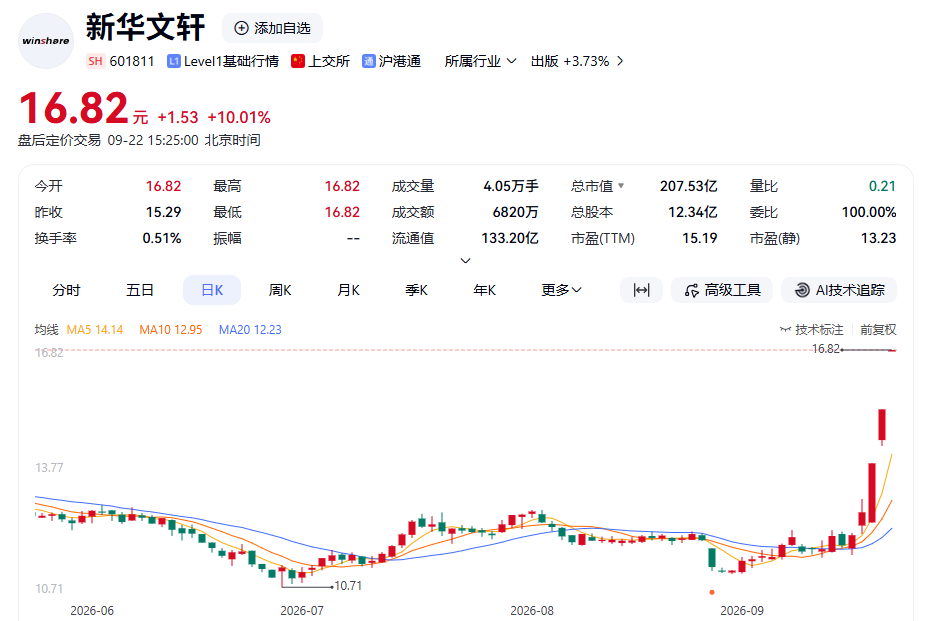Click 委比 value 100.00%
The height and width of the screenshot is (621, 927).
click(x=869, y=212)
